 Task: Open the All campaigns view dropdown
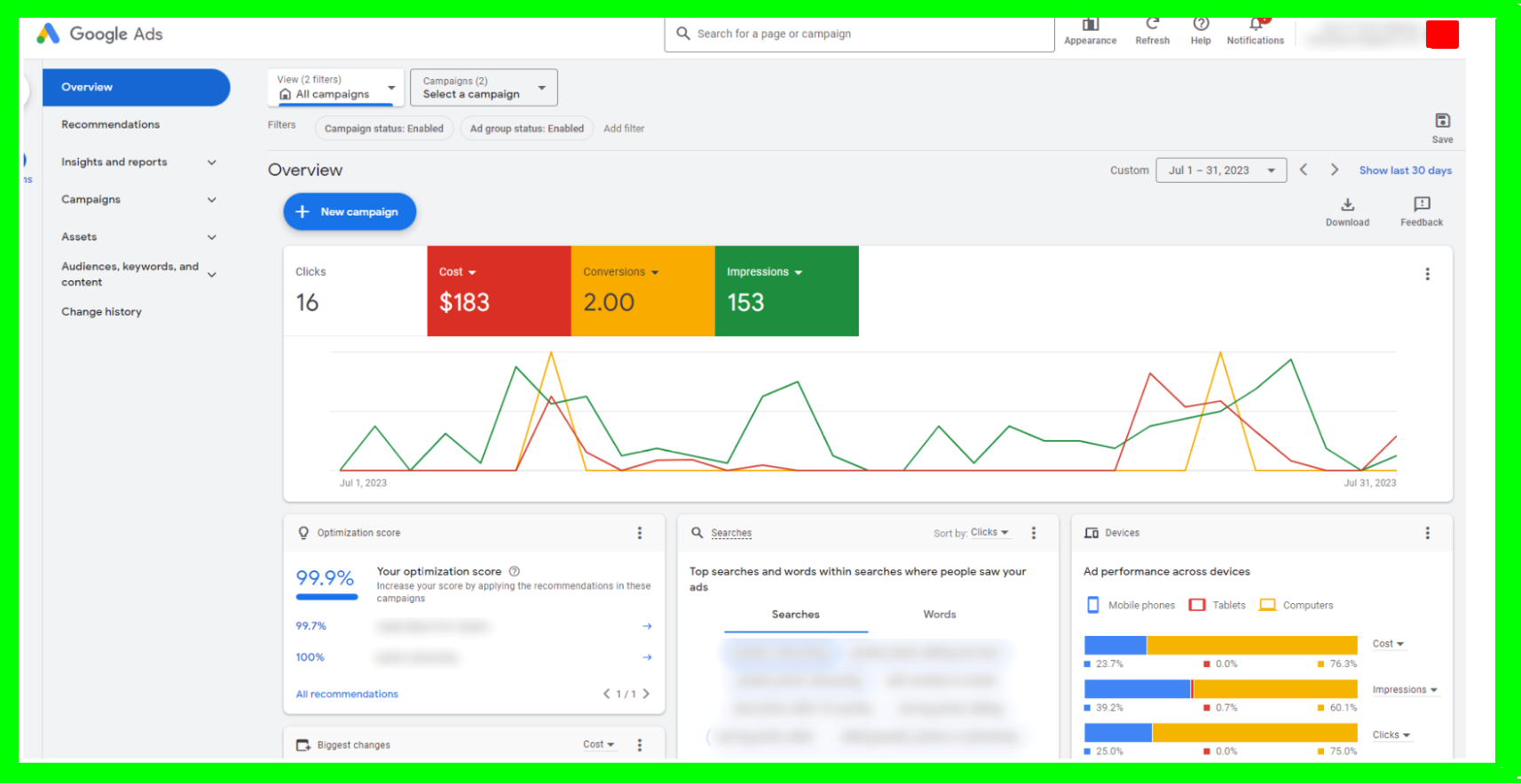(x=335, y=87)
